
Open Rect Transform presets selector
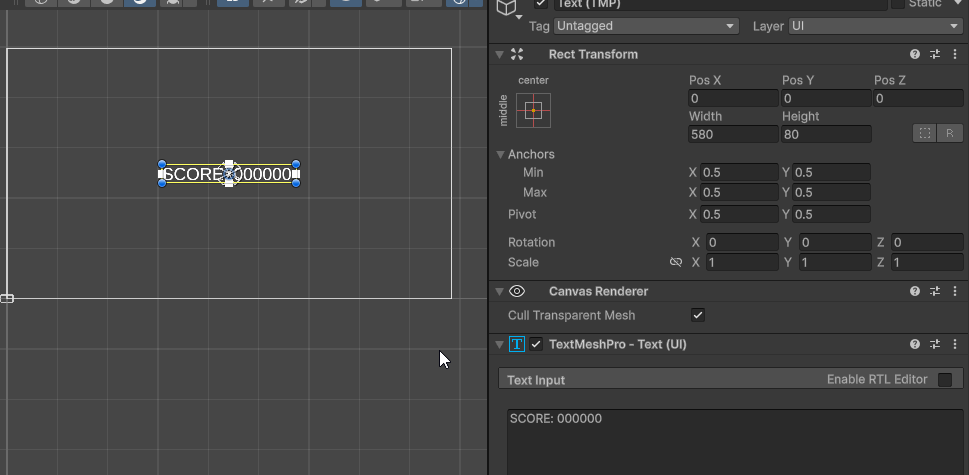point(935,54)
